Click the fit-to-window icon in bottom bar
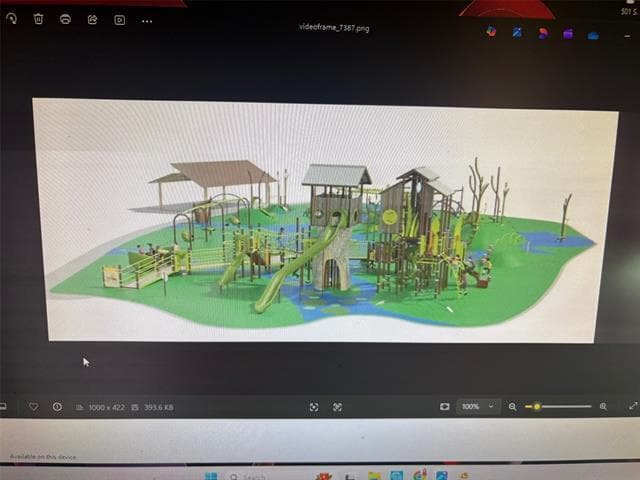 (x=314, y=407)
